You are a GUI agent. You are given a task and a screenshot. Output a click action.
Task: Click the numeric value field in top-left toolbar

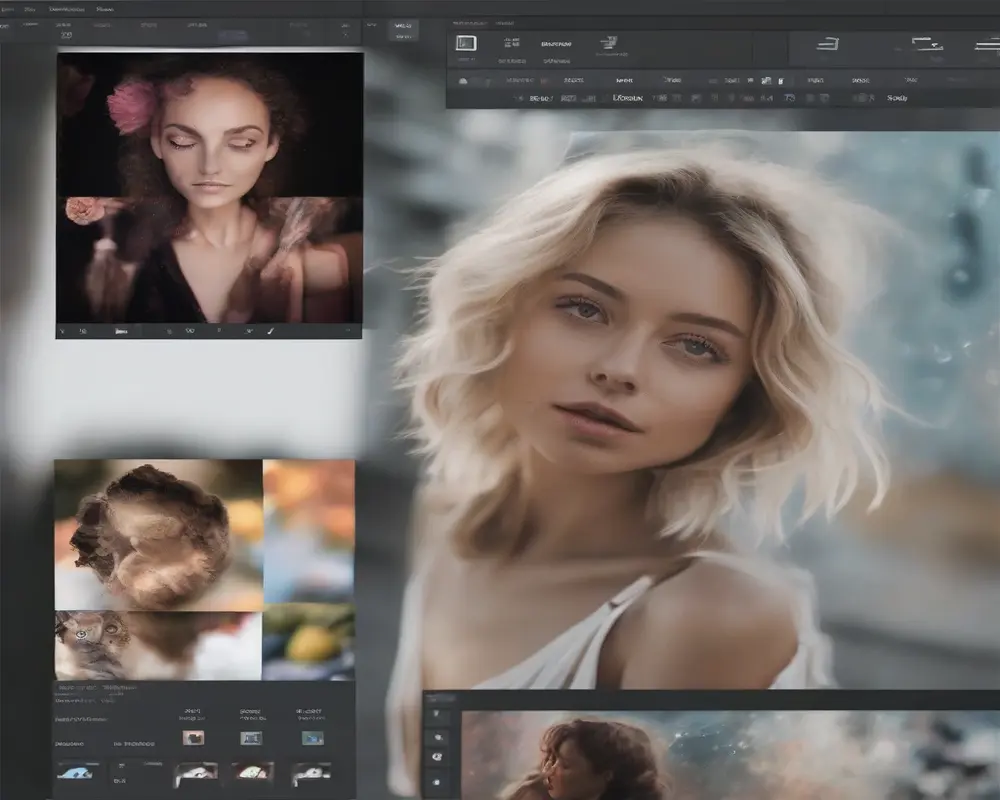(x=66, y=35)
